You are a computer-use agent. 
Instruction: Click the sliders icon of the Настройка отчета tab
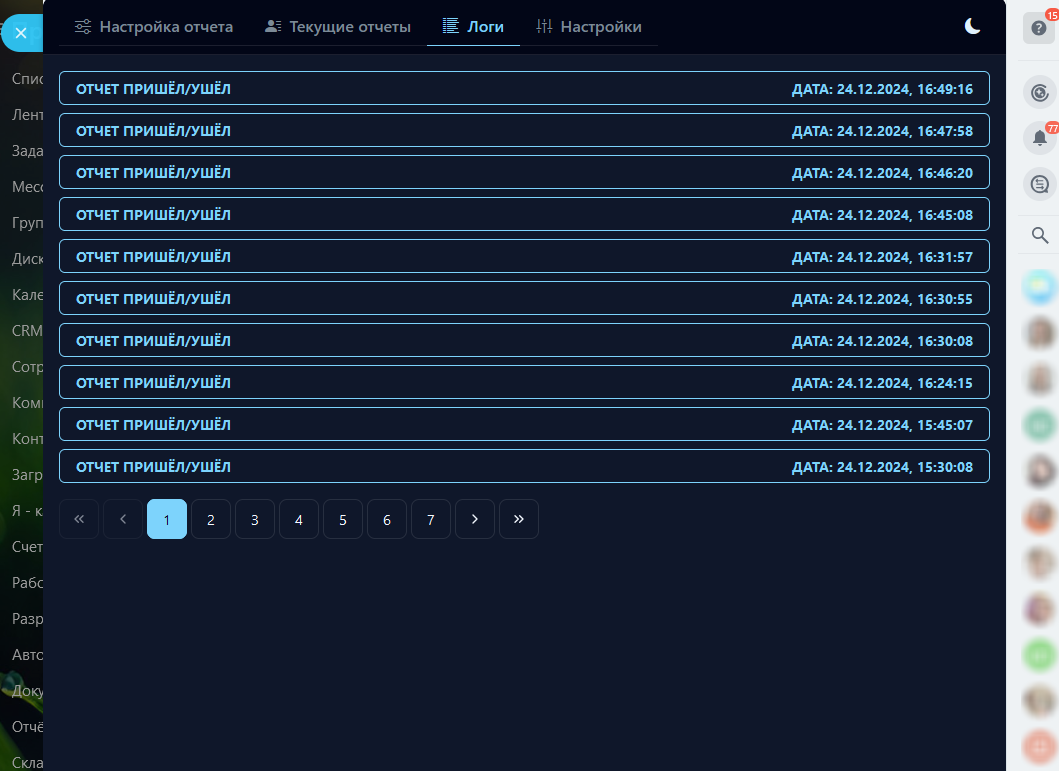click(83, 27)
